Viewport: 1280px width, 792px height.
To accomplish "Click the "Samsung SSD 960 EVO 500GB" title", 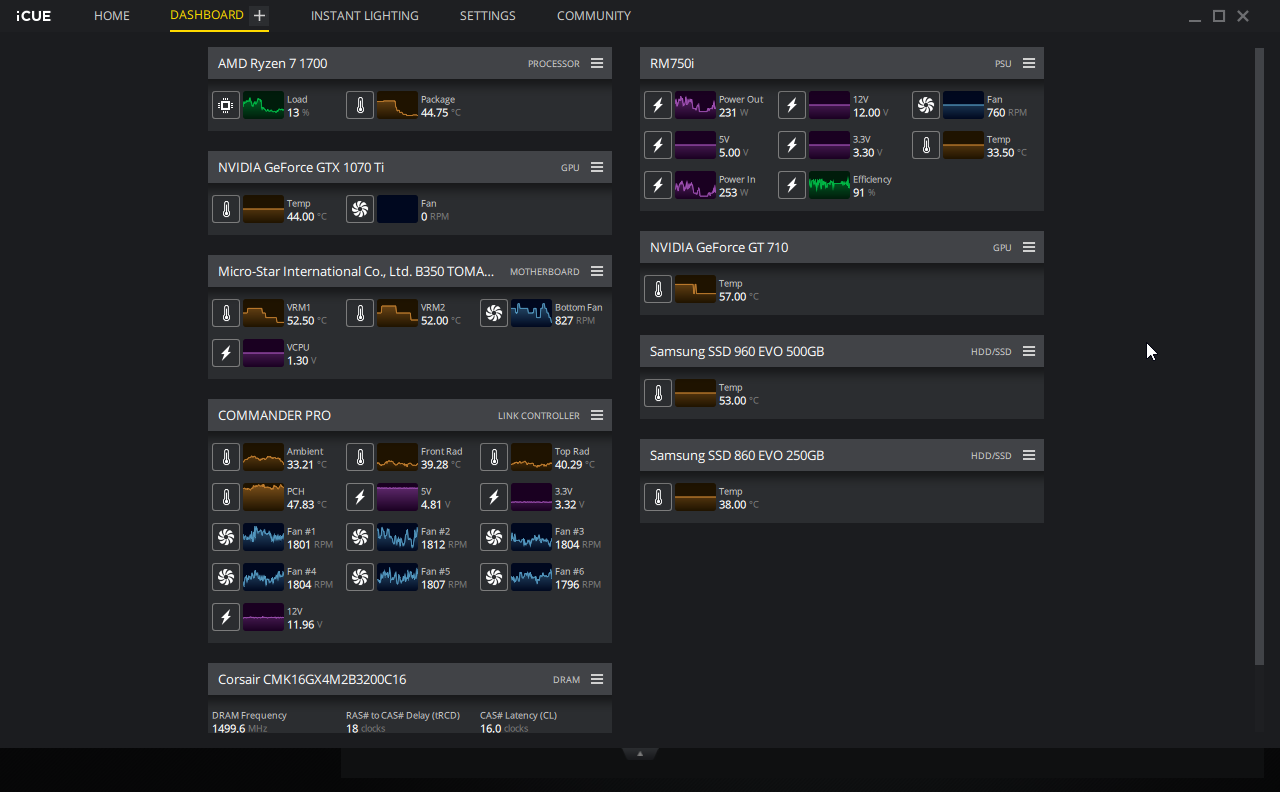I will 737,351.
